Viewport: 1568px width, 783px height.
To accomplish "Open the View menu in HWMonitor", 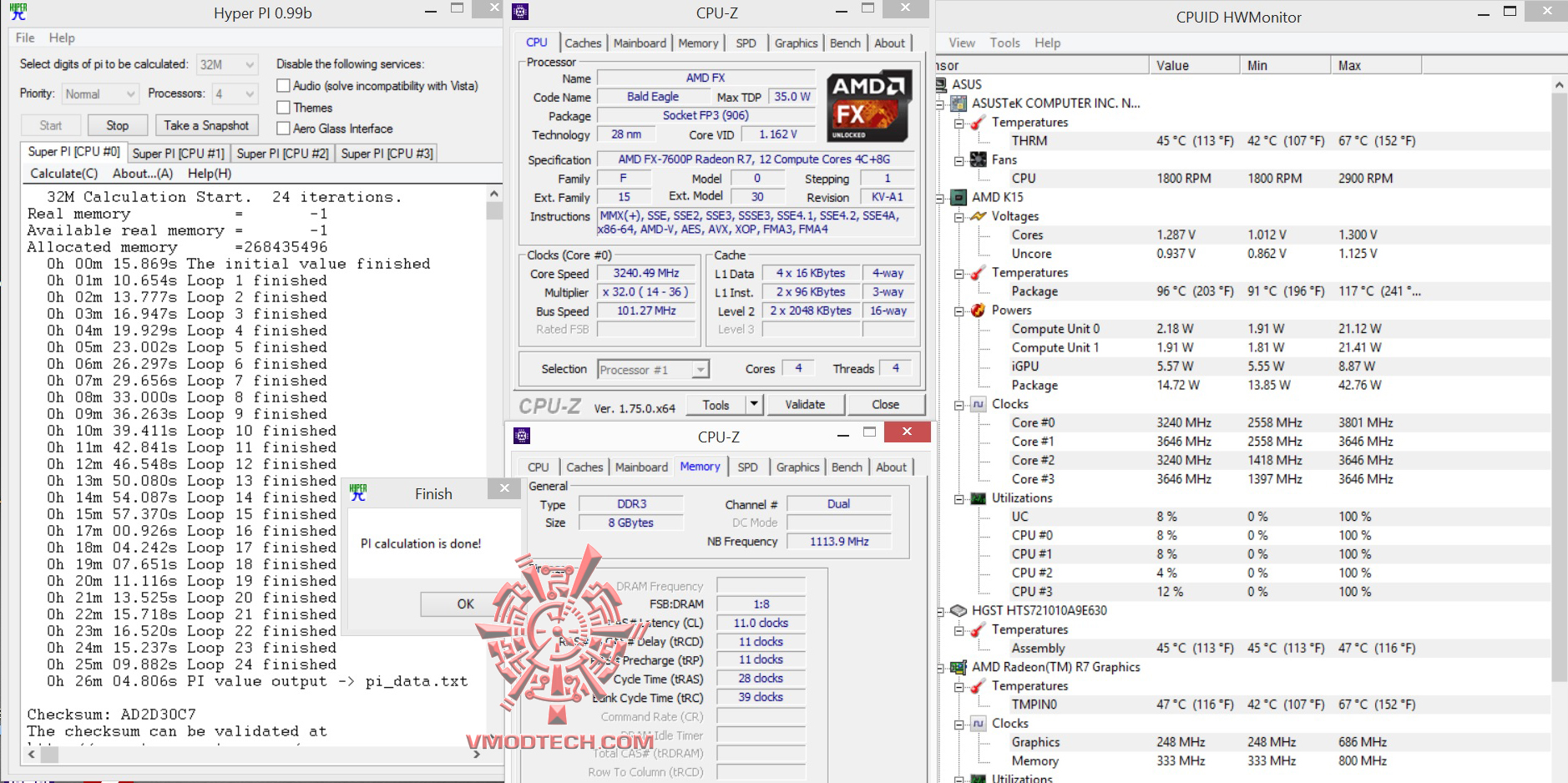I will [962, 43].
